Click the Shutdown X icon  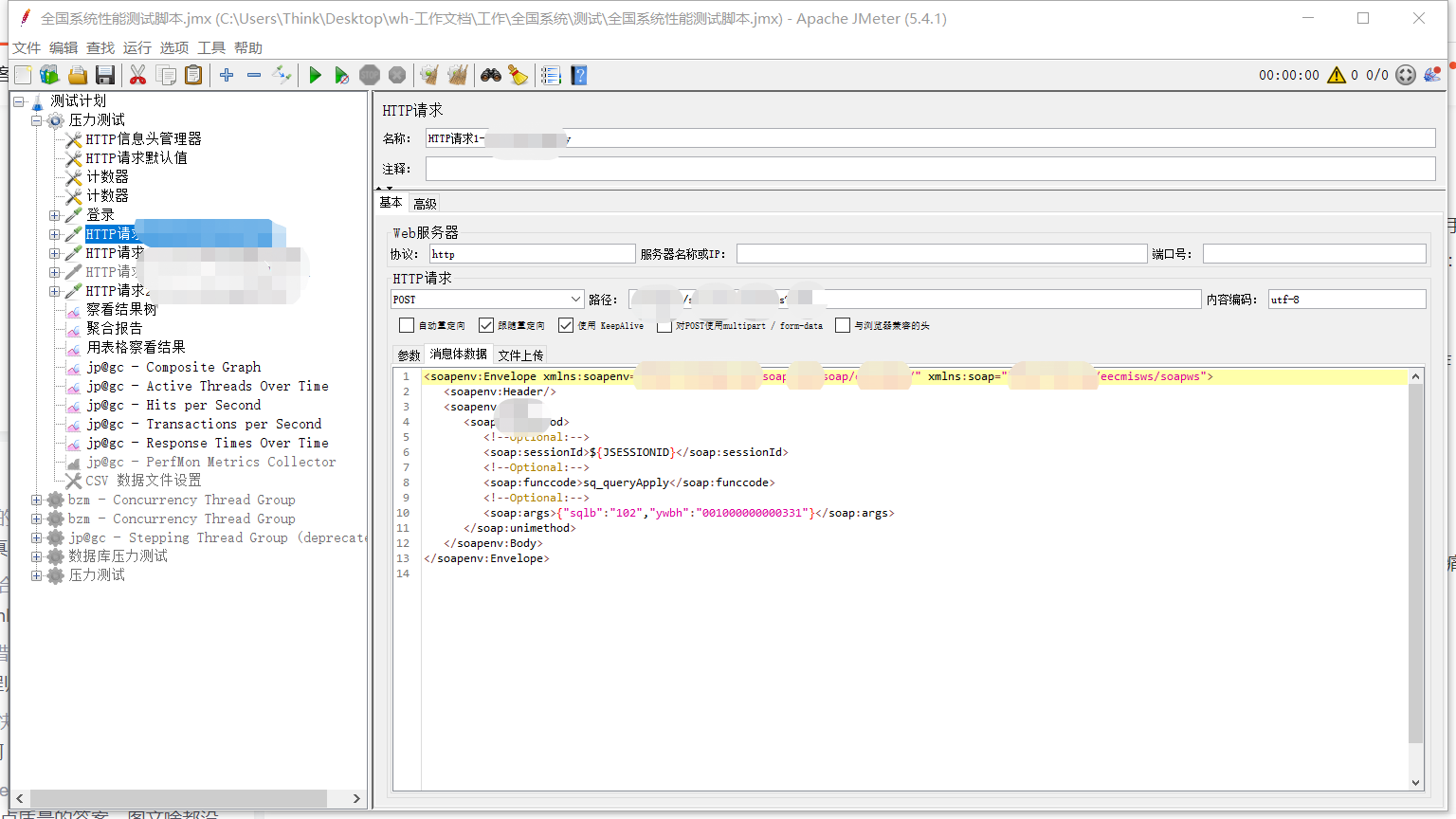[x=397, y=75]
